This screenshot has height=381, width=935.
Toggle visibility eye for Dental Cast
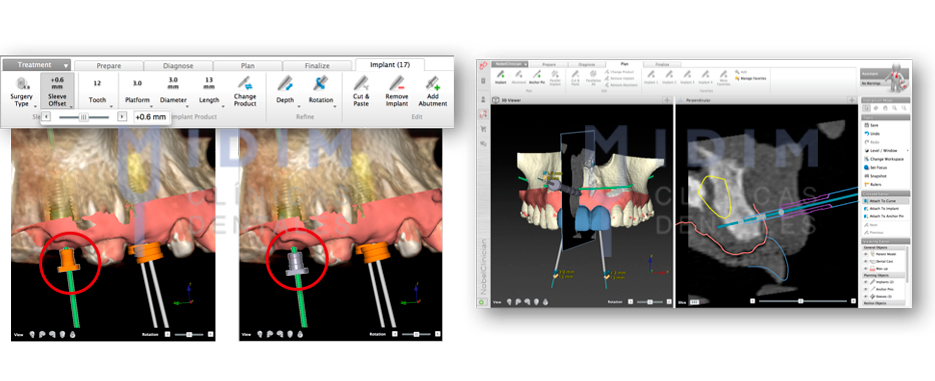(x=866, y=261)
